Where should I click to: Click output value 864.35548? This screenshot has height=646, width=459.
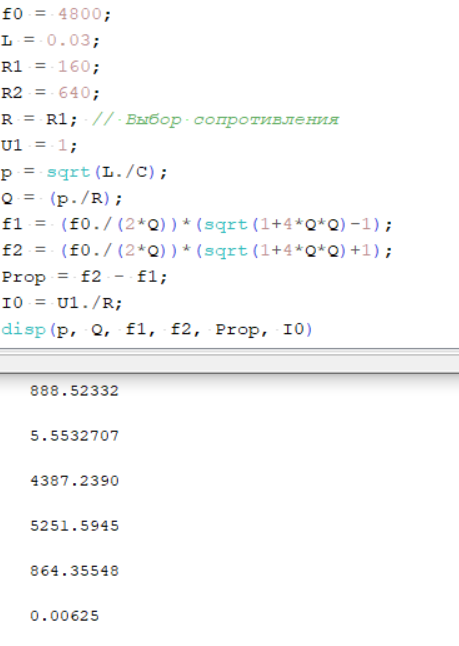click(x=75, y=571)
